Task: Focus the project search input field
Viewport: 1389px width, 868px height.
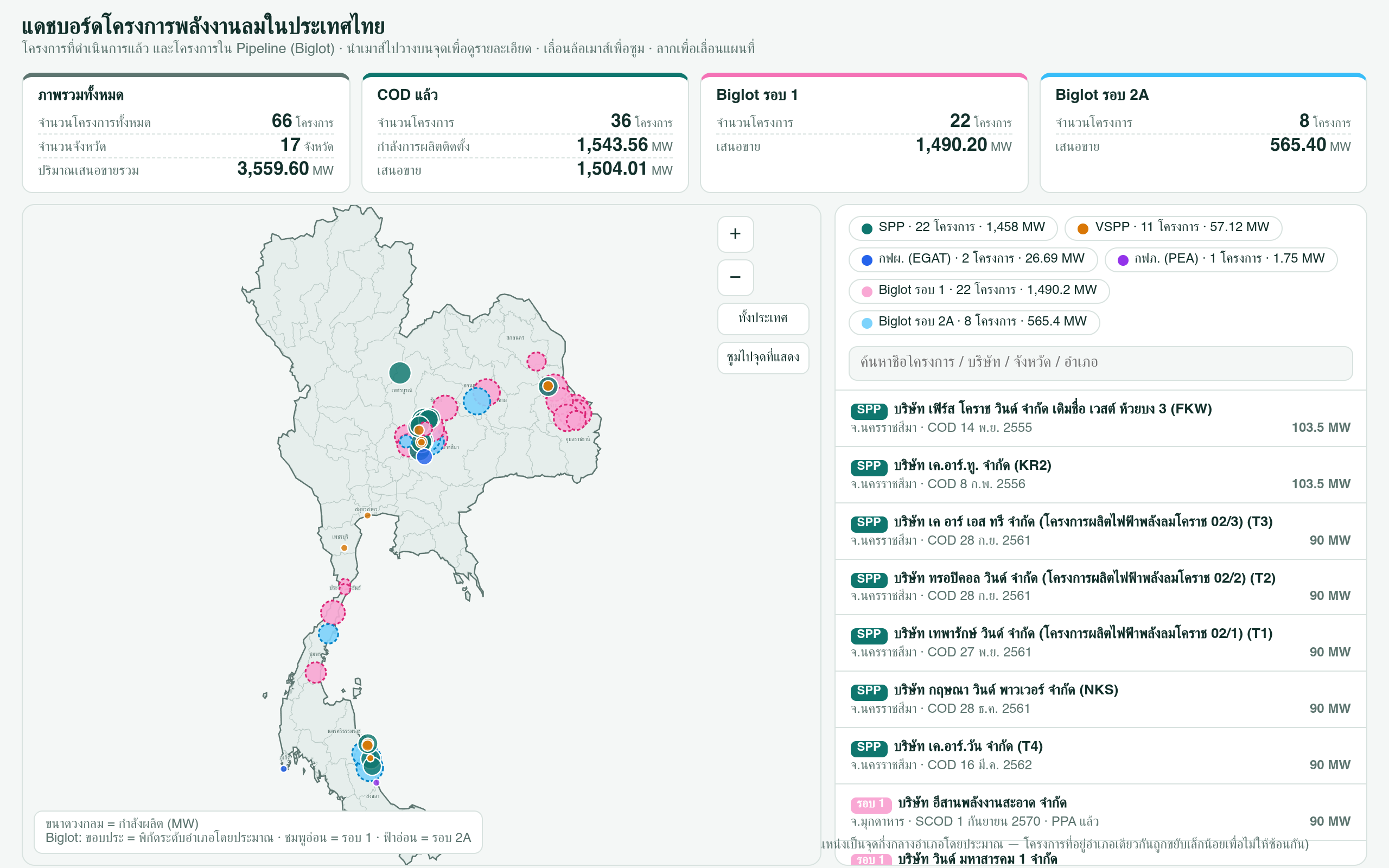Action: pos(1100,363)
